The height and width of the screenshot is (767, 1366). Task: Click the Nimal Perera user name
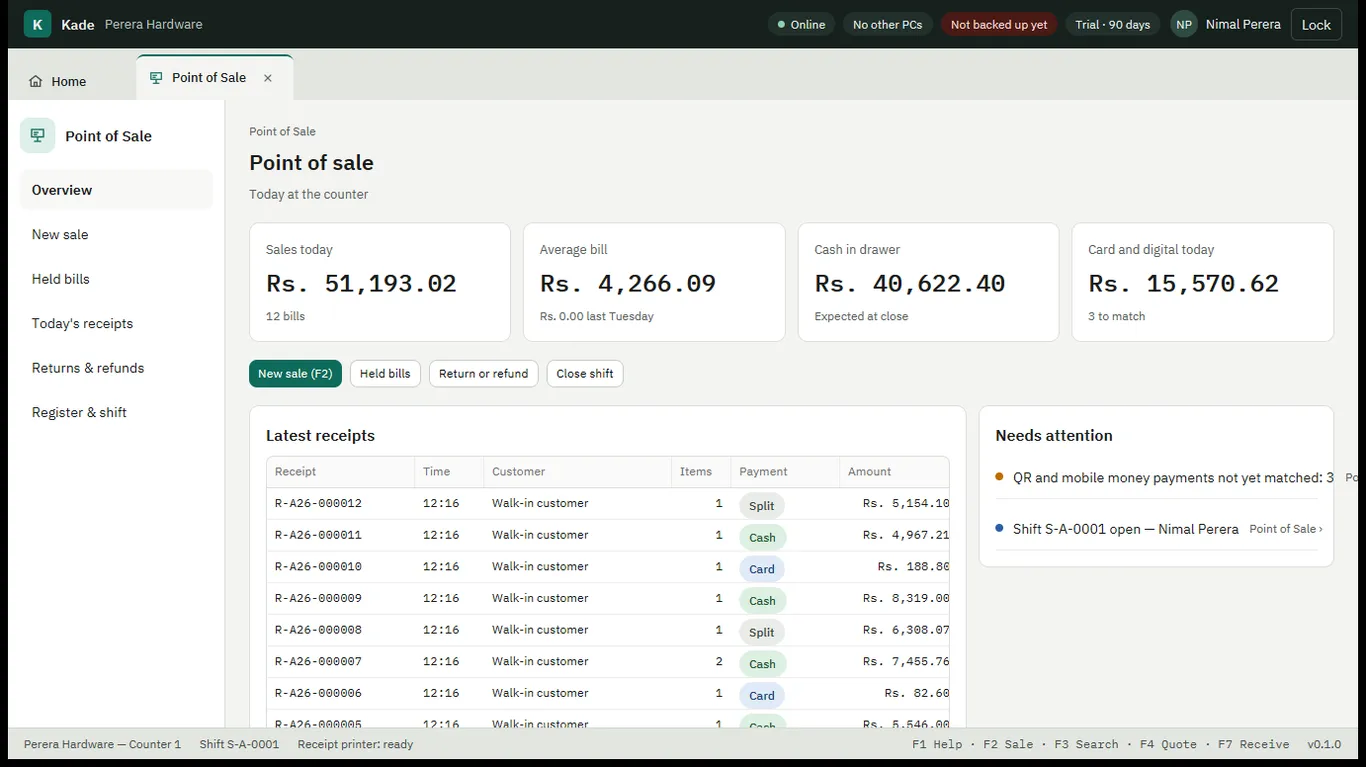click(1243, 24)
